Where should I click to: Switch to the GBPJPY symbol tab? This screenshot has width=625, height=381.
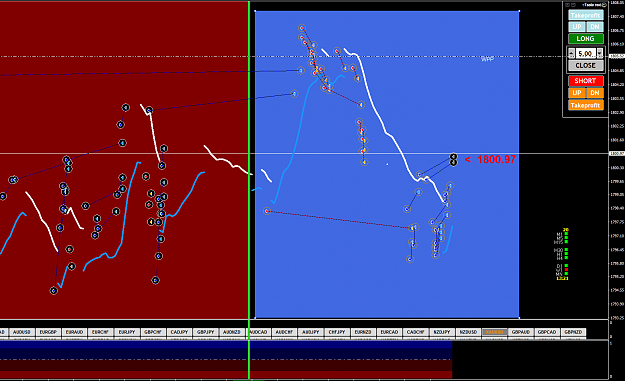206,332
